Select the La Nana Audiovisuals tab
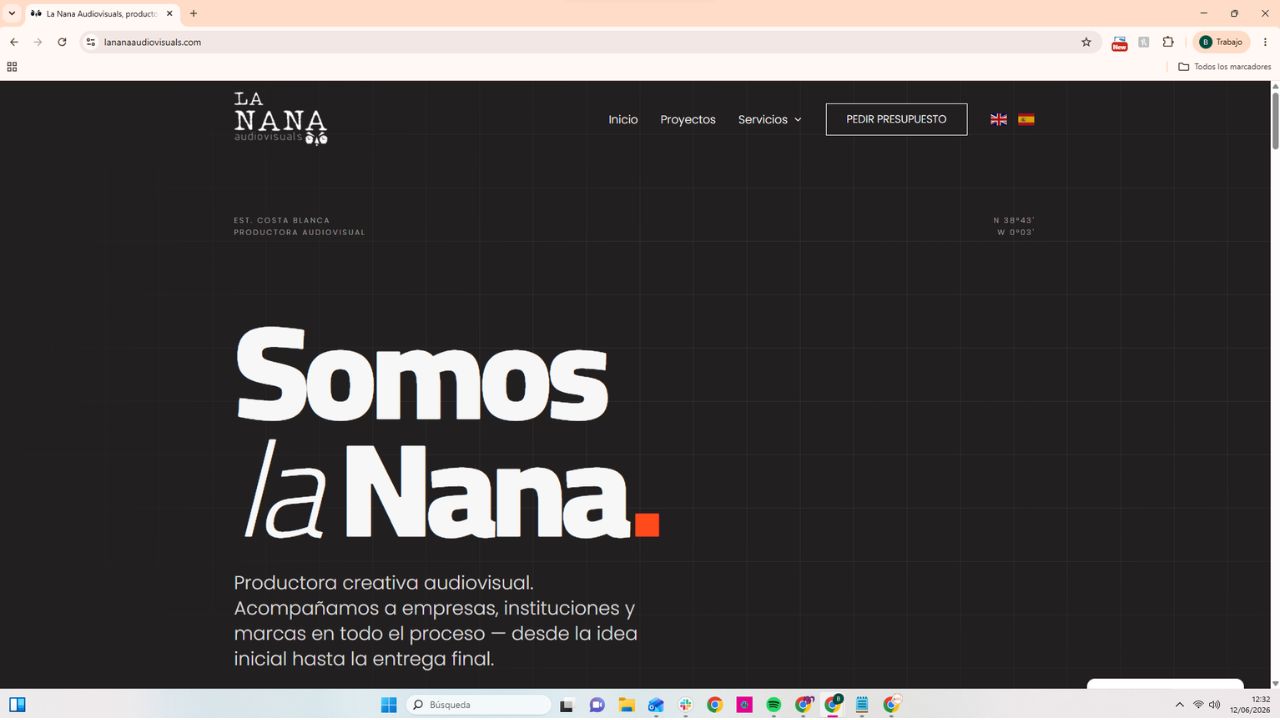The image size is (1280, 720). (x=101, y=13)
